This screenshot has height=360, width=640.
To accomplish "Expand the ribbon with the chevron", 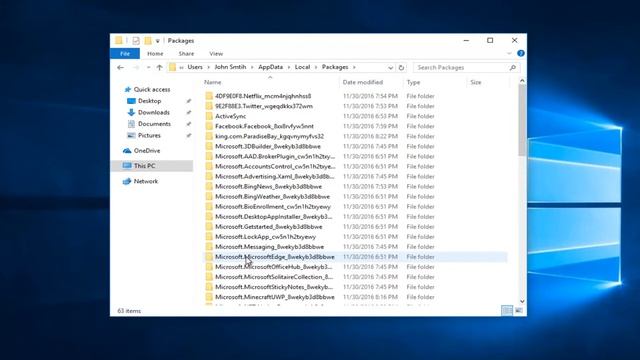I will click(509, 53).
